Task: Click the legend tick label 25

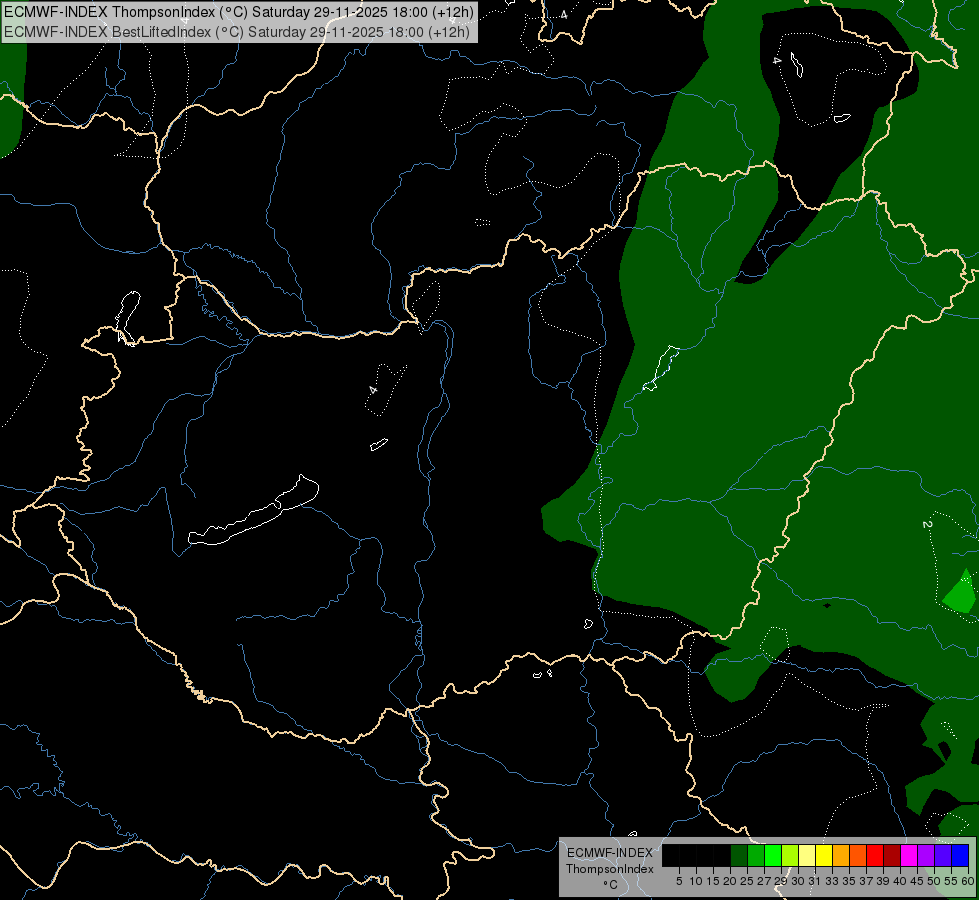Action: (747, 881)
